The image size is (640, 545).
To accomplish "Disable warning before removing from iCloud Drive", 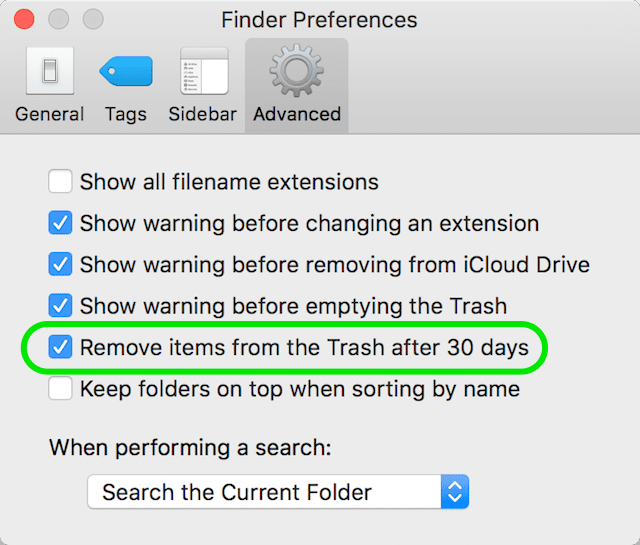I will click(61, 265).
